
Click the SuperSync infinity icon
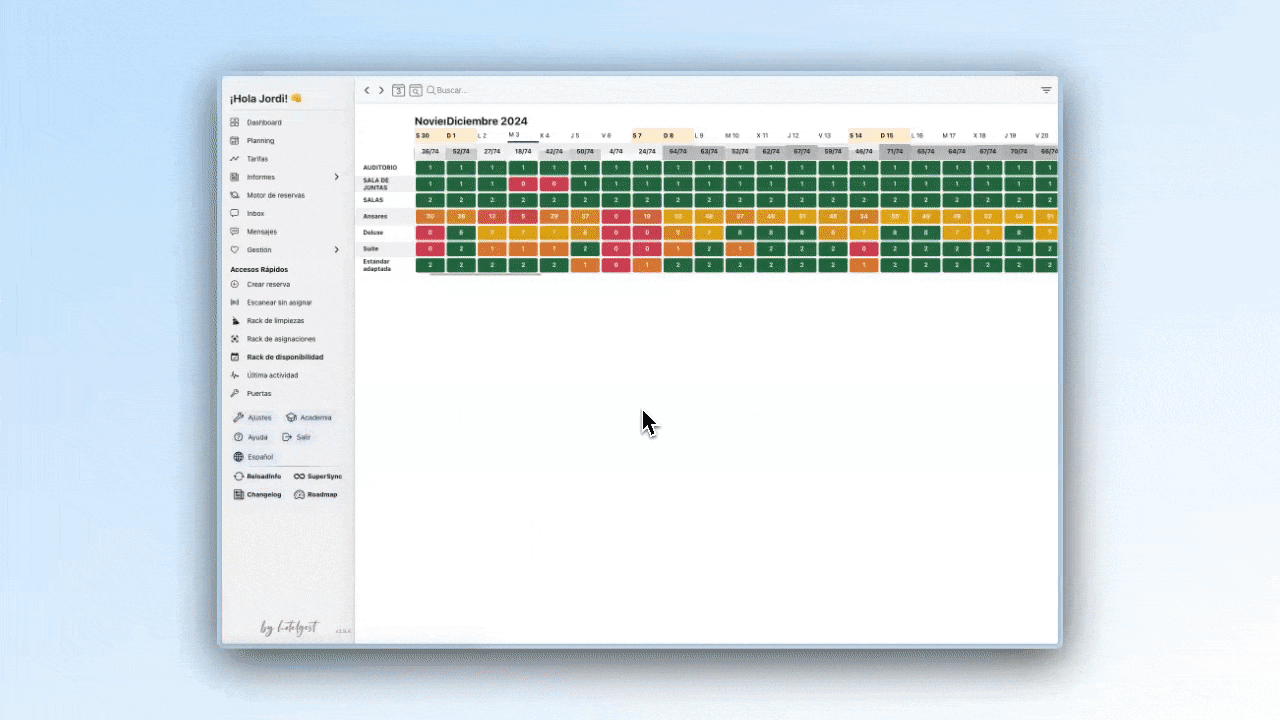click(x=299, y=476)
